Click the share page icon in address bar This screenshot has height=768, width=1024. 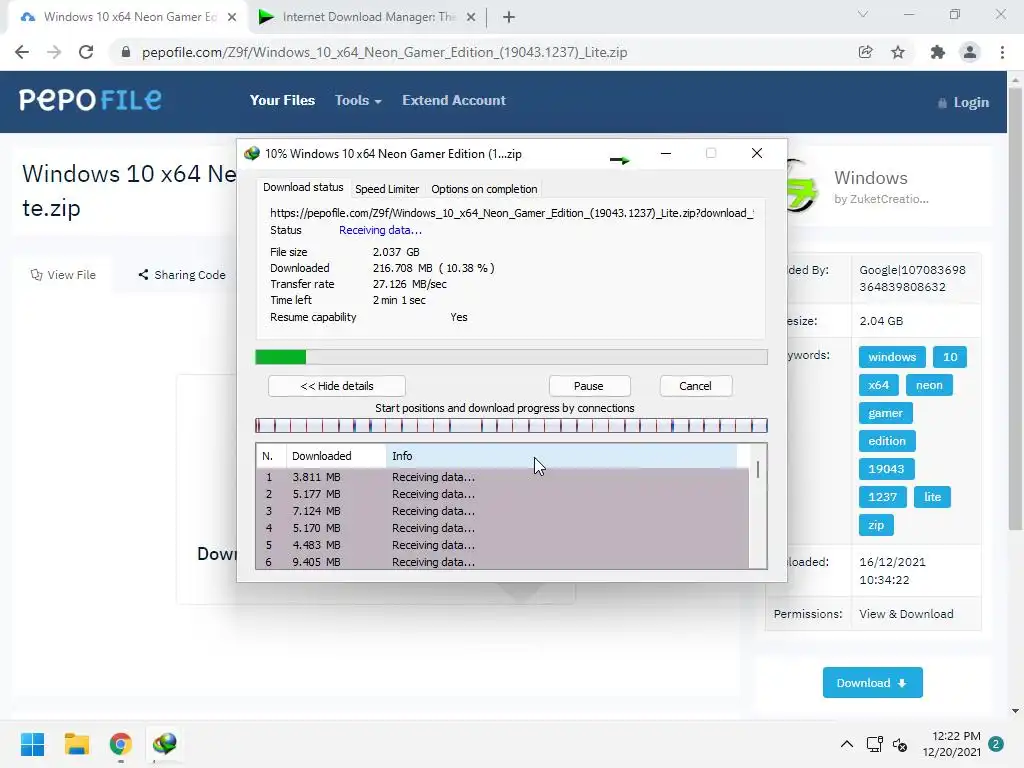click(x=865, y=52)
